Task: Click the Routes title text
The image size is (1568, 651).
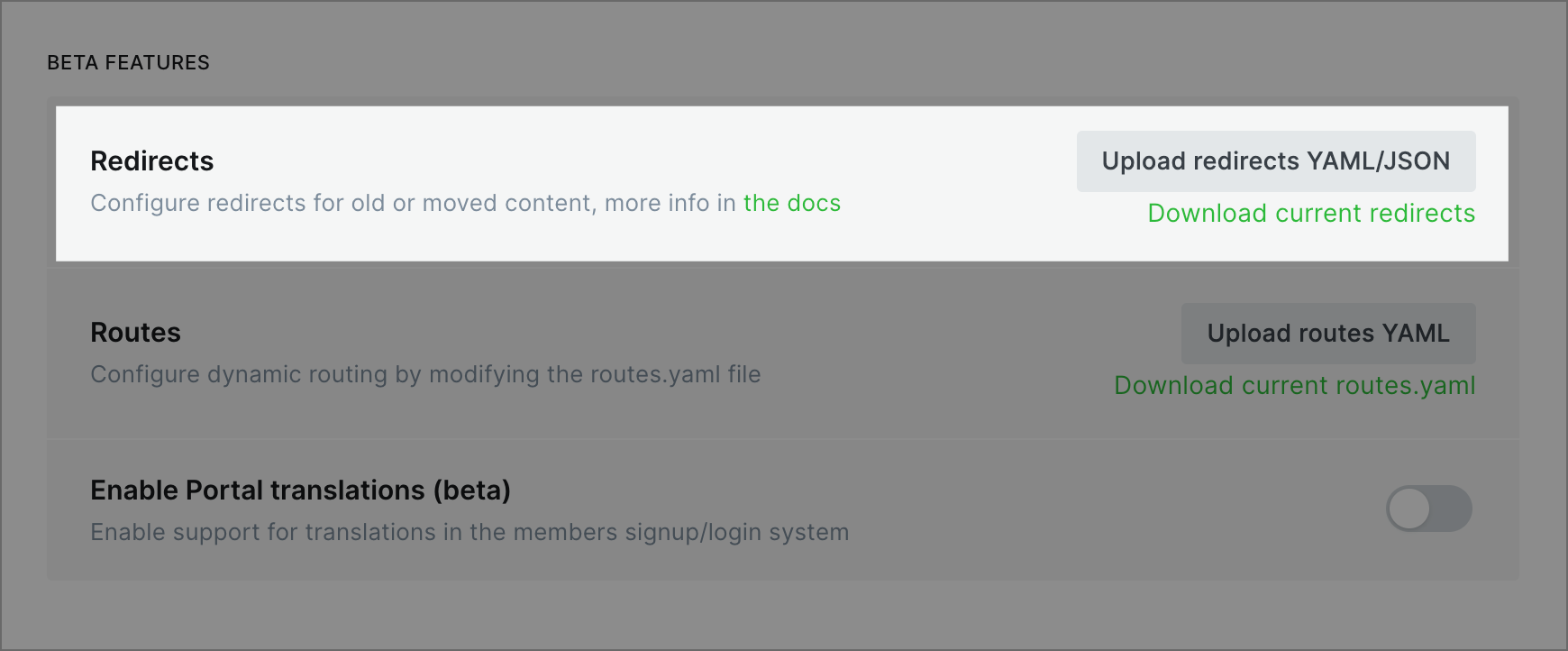Action: click(x=135, y=333)
